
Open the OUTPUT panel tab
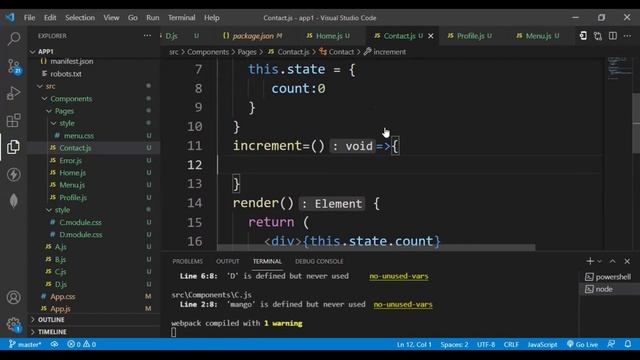tap(228, 261)
